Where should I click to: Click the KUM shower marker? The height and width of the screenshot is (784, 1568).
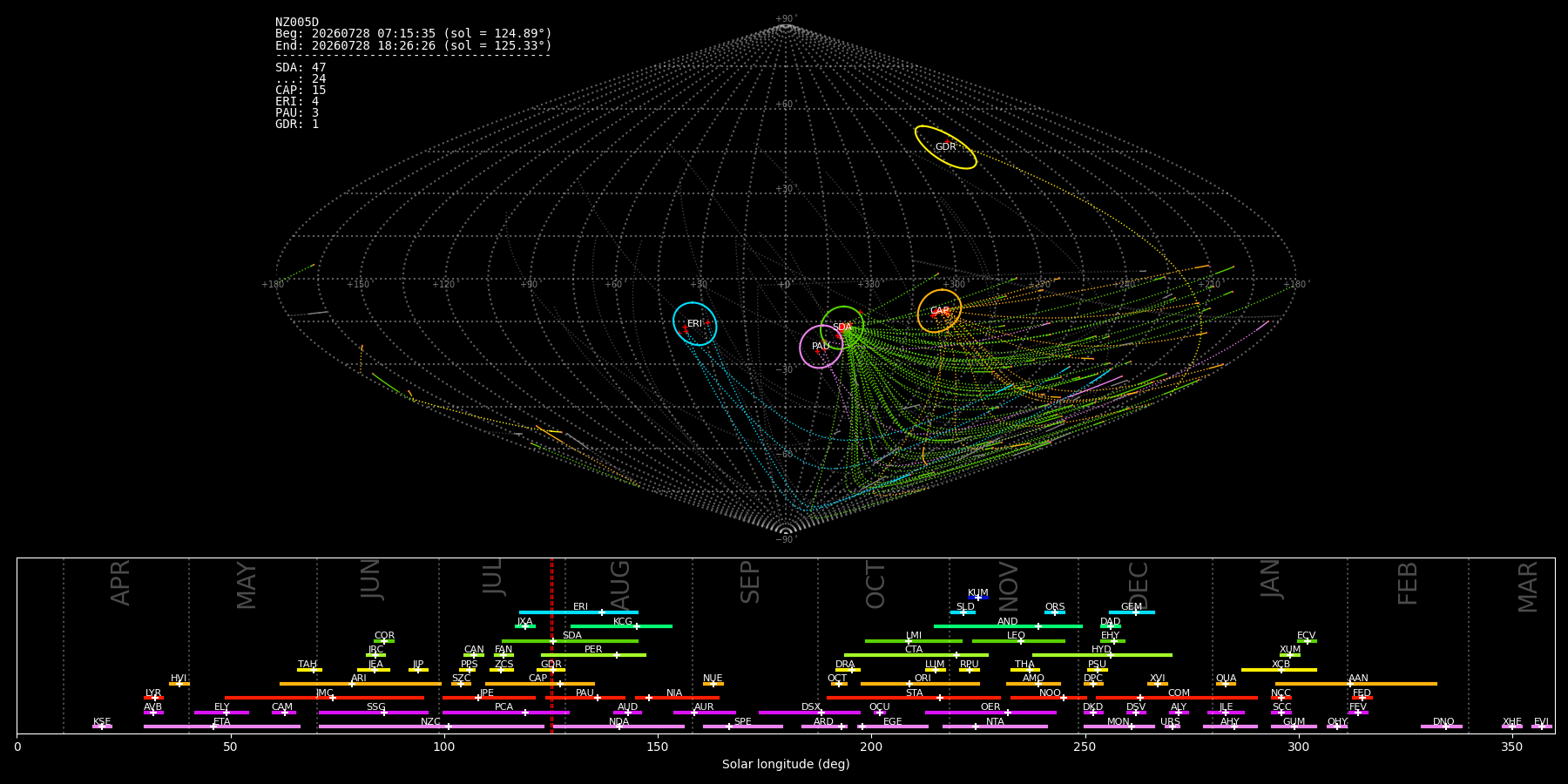[978, 598]
